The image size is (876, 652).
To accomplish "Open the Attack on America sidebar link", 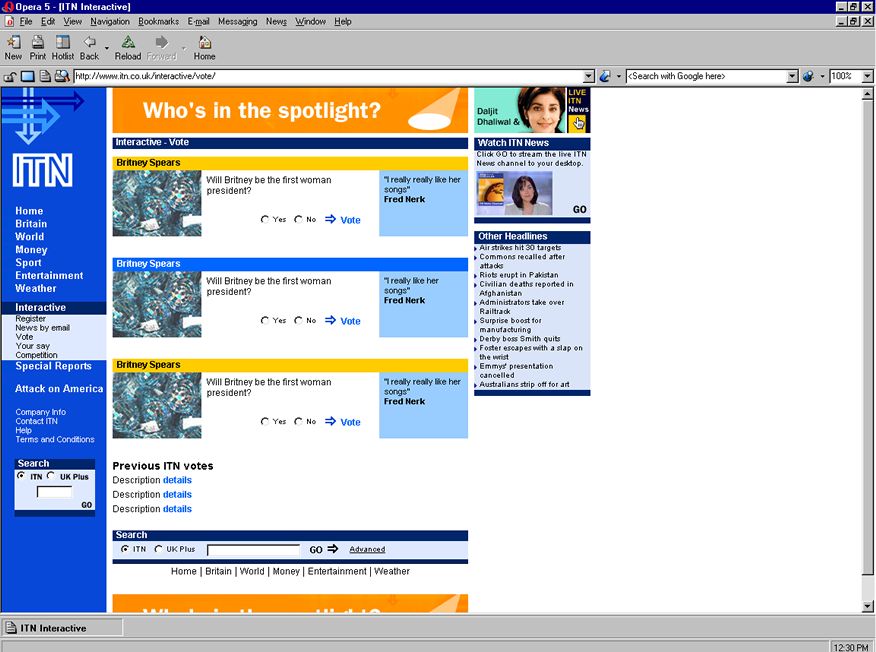I will pos(59,389).
